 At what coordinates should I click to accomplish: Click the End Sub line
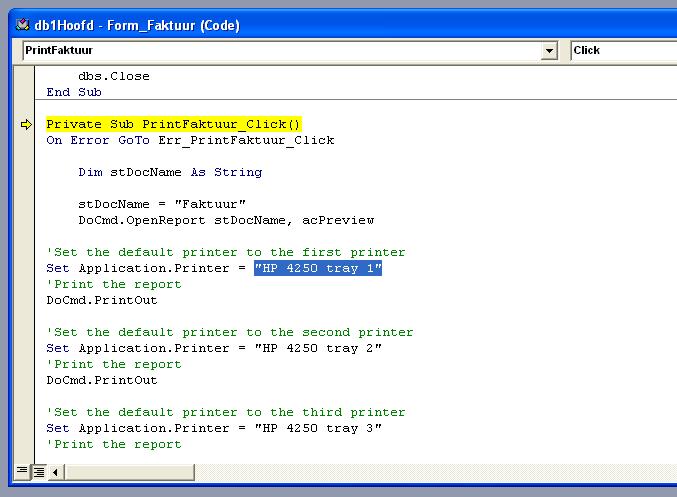pyautogui.click(x=74, y=92)
